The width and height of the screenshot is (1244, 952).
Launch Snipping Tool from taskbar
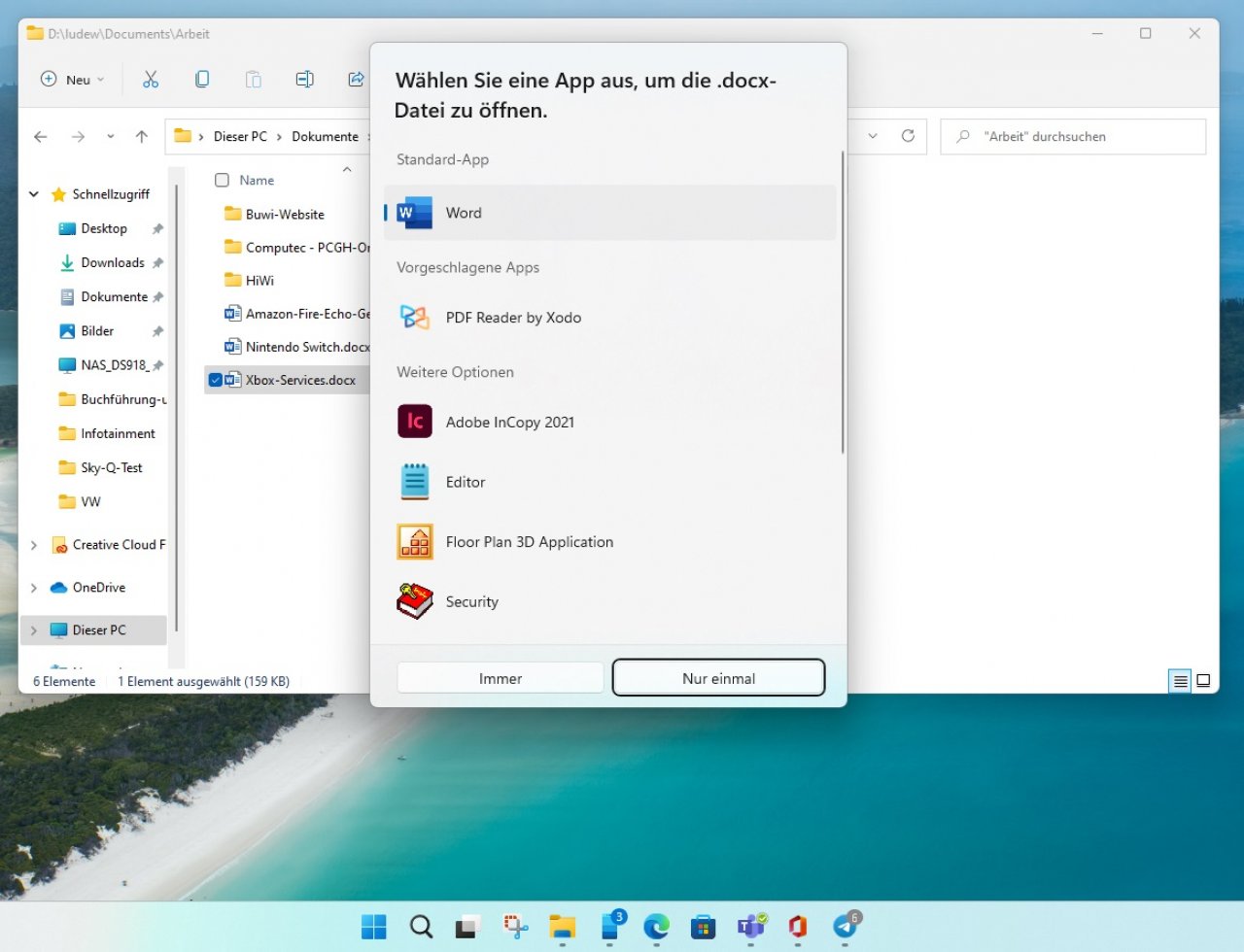515,927
